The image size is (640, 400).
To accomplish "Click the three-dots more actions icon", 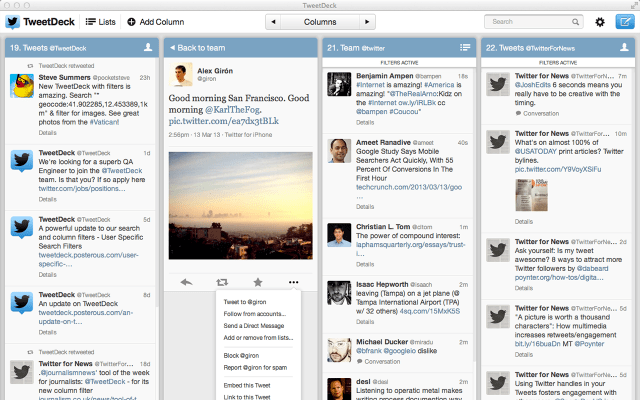I will (293, 283).
